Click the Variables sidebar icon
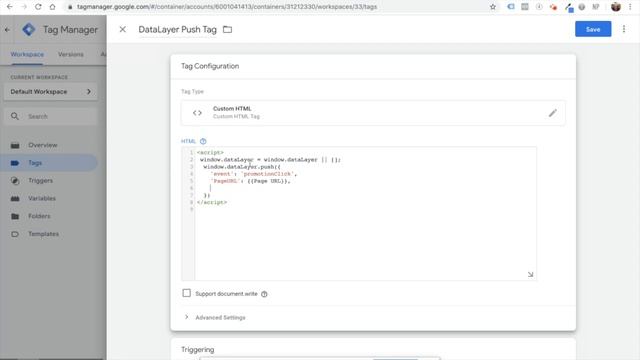 [x=15, y=198]
